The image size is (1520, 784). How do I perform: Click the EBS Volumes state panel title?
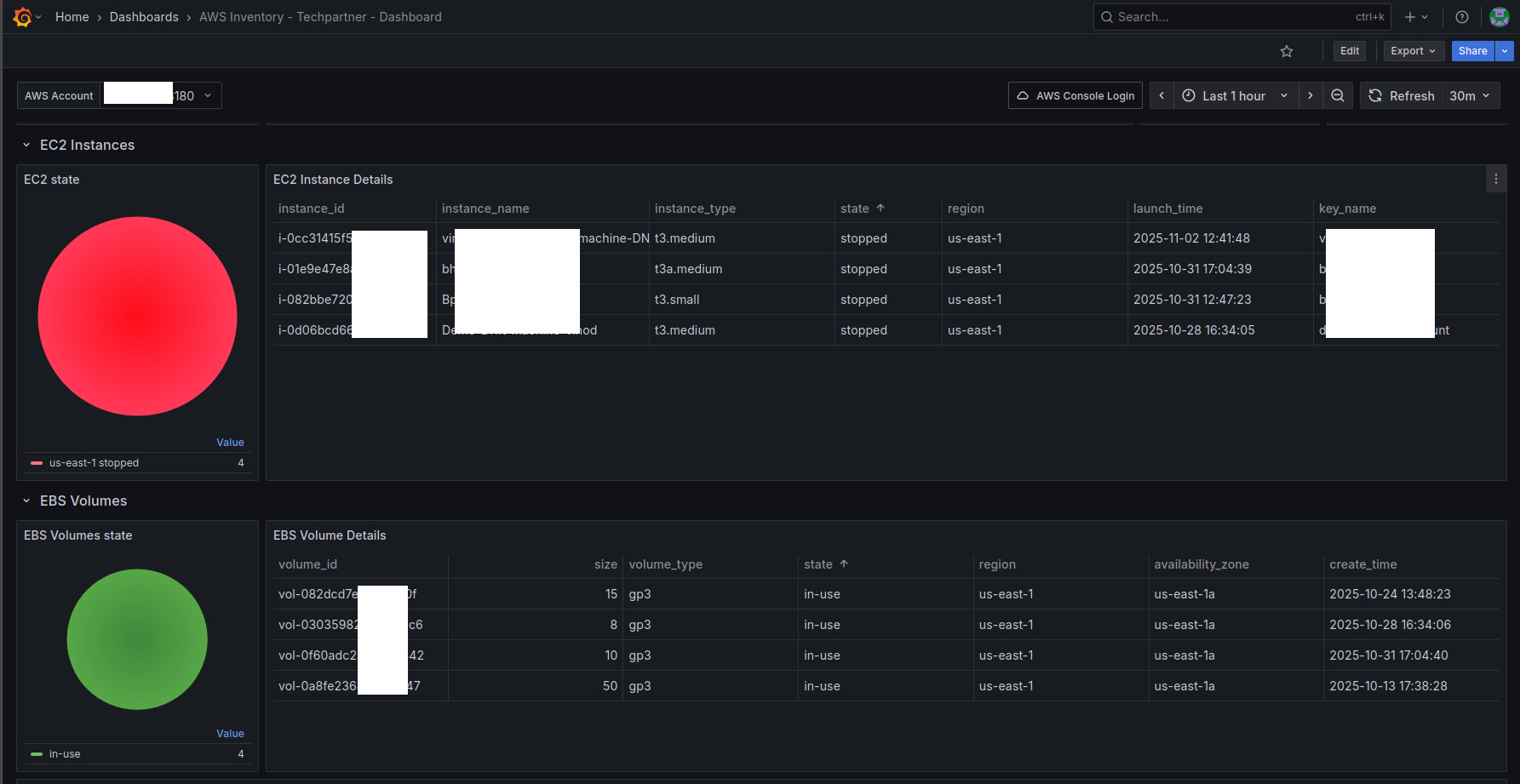click(78, 535)
